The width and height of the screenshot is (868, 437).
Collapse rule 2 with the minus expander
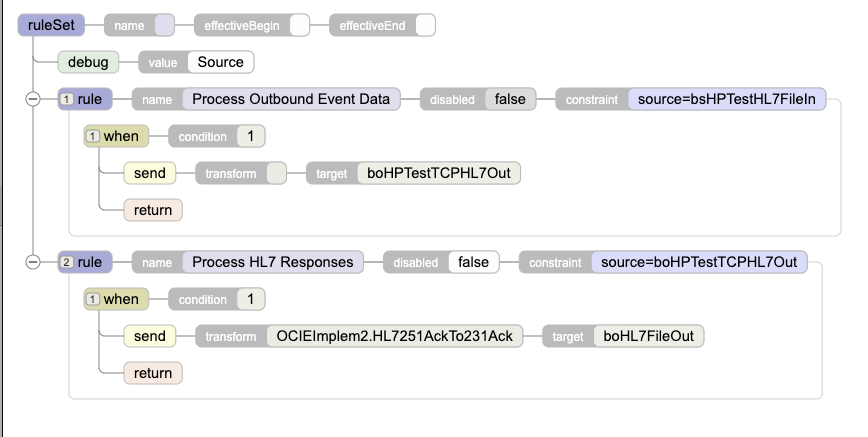pos(33,262)
